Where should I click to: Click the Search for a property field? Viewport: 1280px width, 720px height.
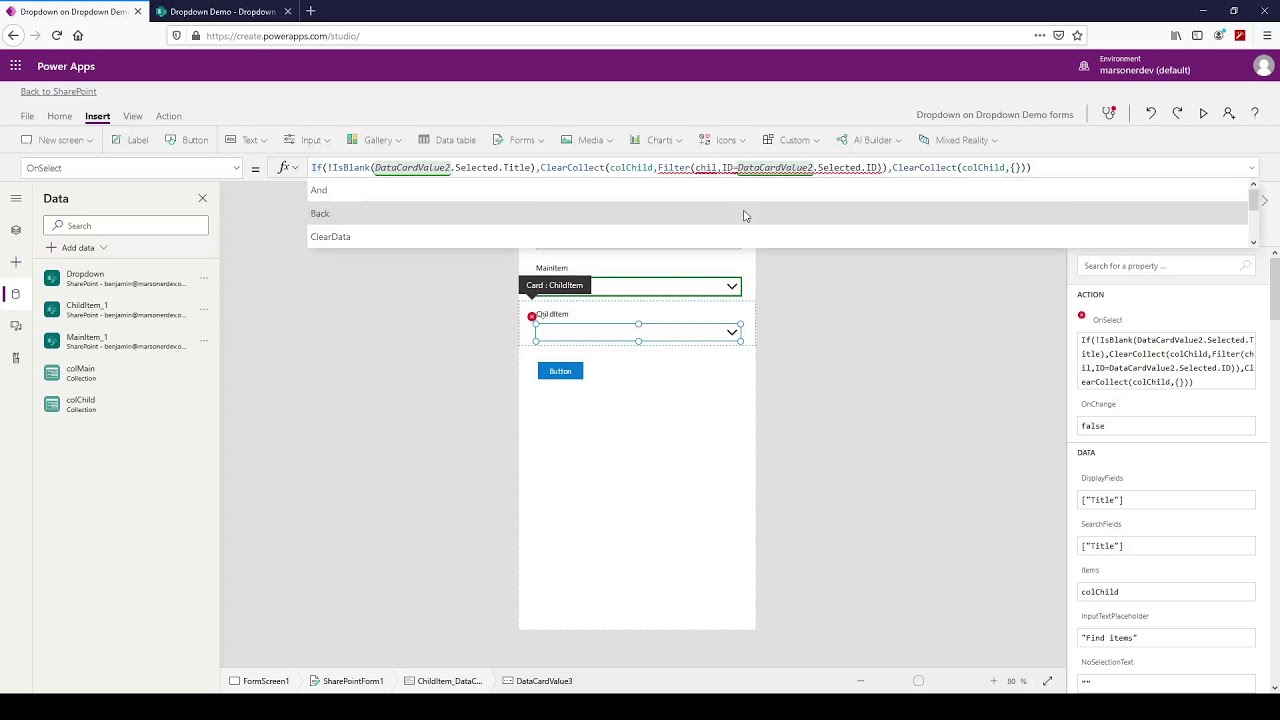[x=1166, y=266]
